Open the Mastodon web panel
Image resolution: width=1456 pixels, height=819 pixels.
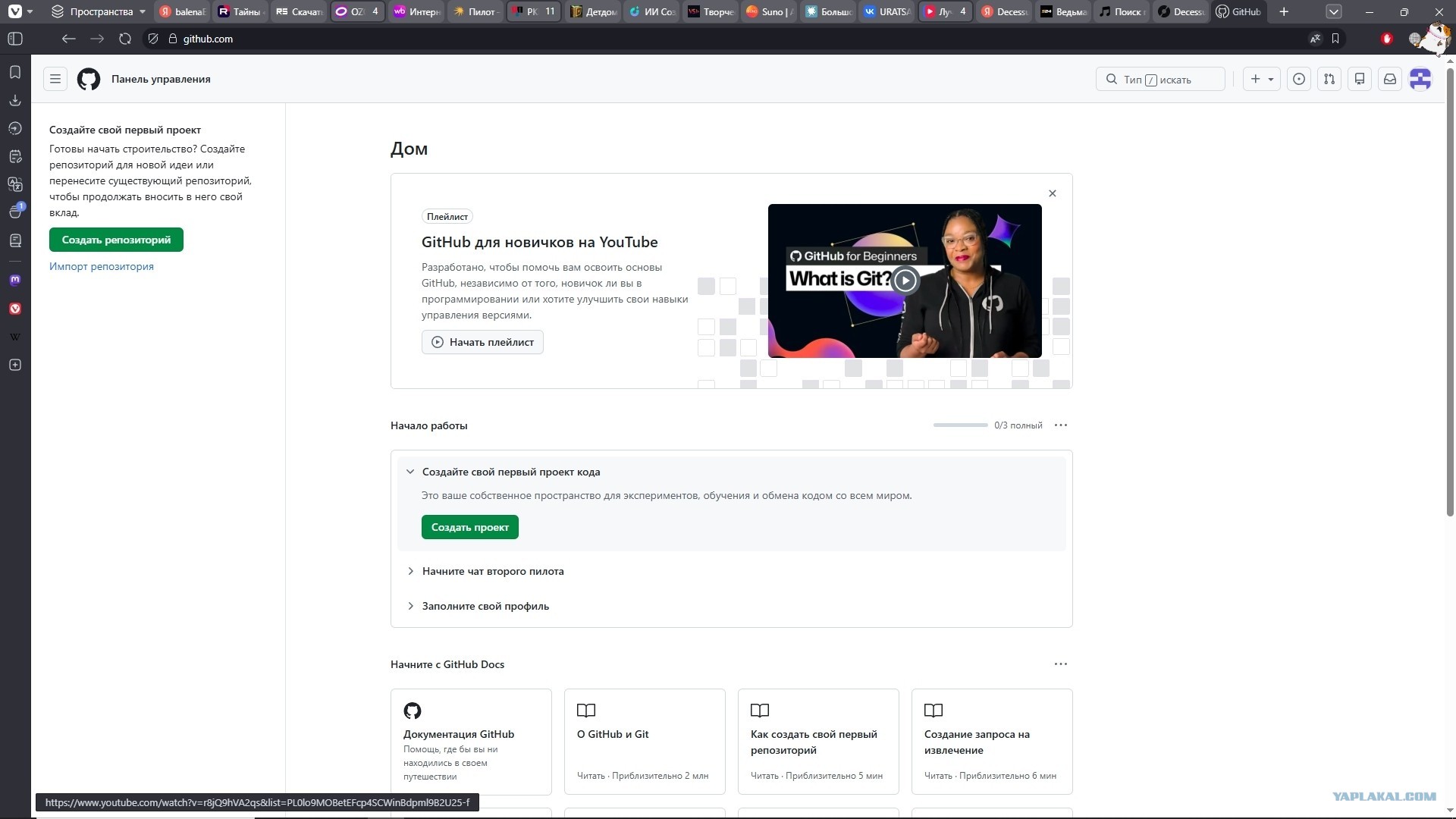click(15, 280)
